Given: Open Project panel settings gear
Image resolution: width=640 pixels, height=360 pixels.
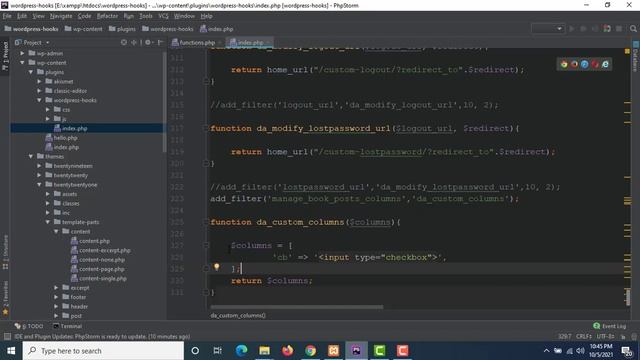Looking at the screenshot, I should tap(148, 42).
